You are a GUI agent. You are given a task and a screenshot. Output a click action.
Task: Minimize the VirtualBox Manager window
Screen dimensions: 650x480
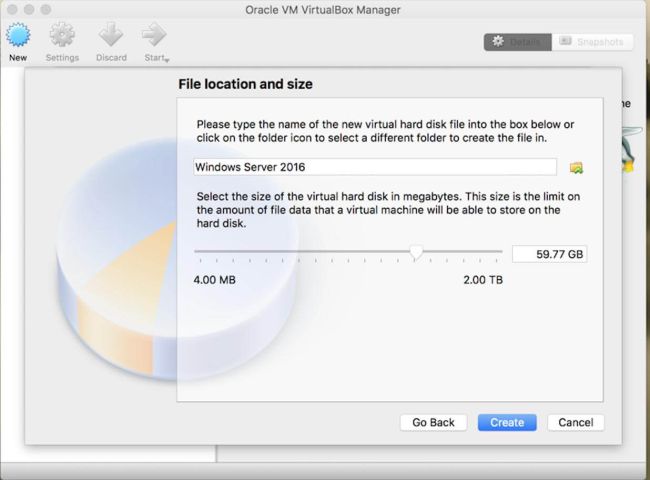click(27, 9)
